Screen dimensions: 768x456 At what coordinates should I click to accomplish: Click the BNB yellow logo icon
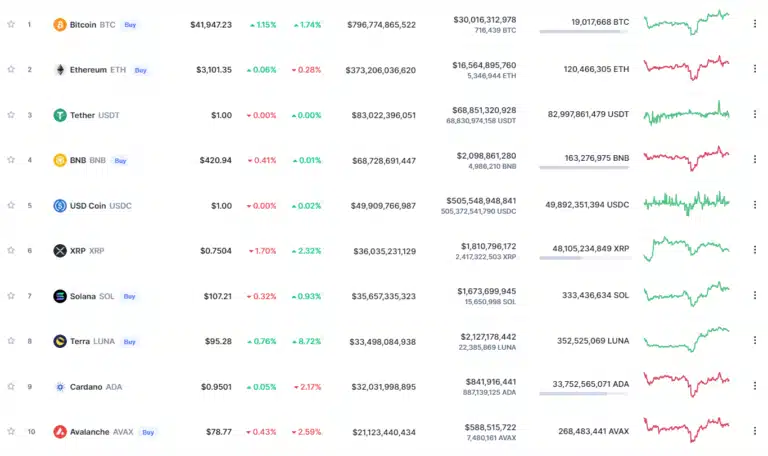click(60, 160)
